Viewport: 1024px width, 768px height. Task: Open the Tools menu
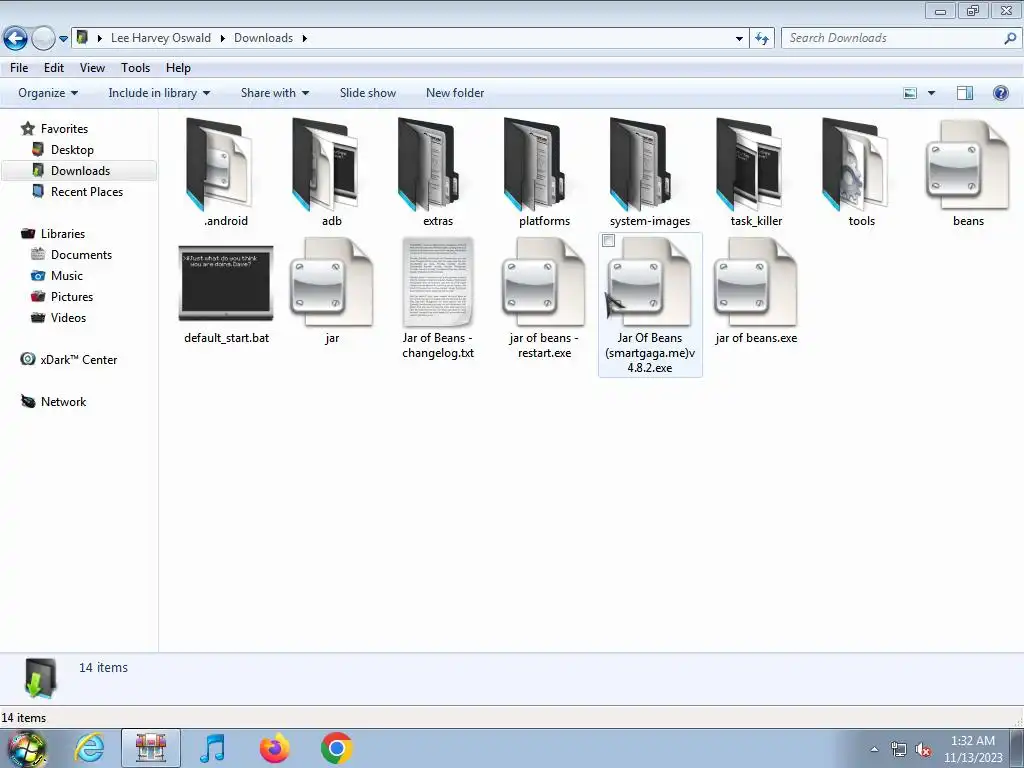[135, 68]
